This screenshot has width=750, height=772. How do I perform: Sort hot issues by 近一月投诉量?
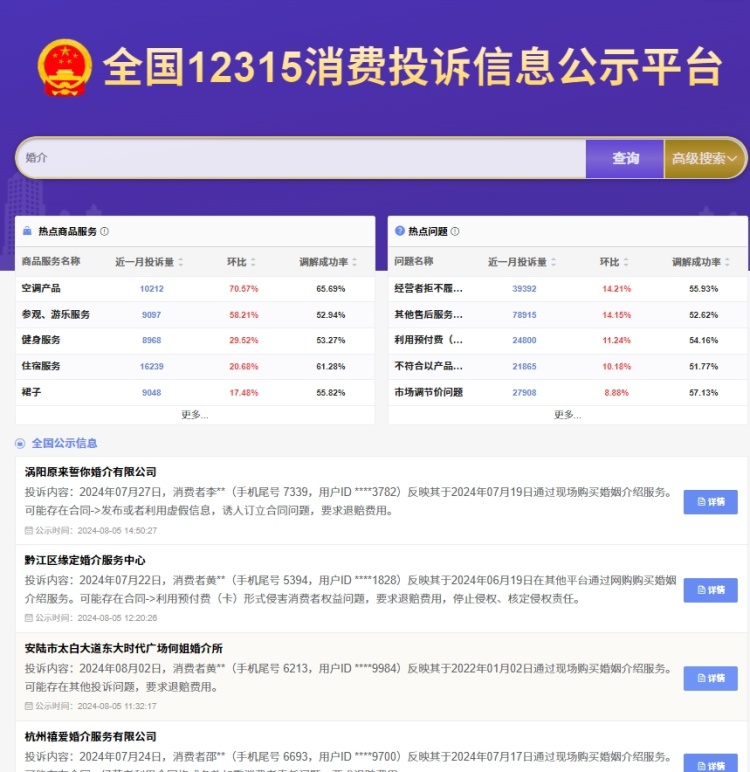pyautogui.click(x=554, y=262)
